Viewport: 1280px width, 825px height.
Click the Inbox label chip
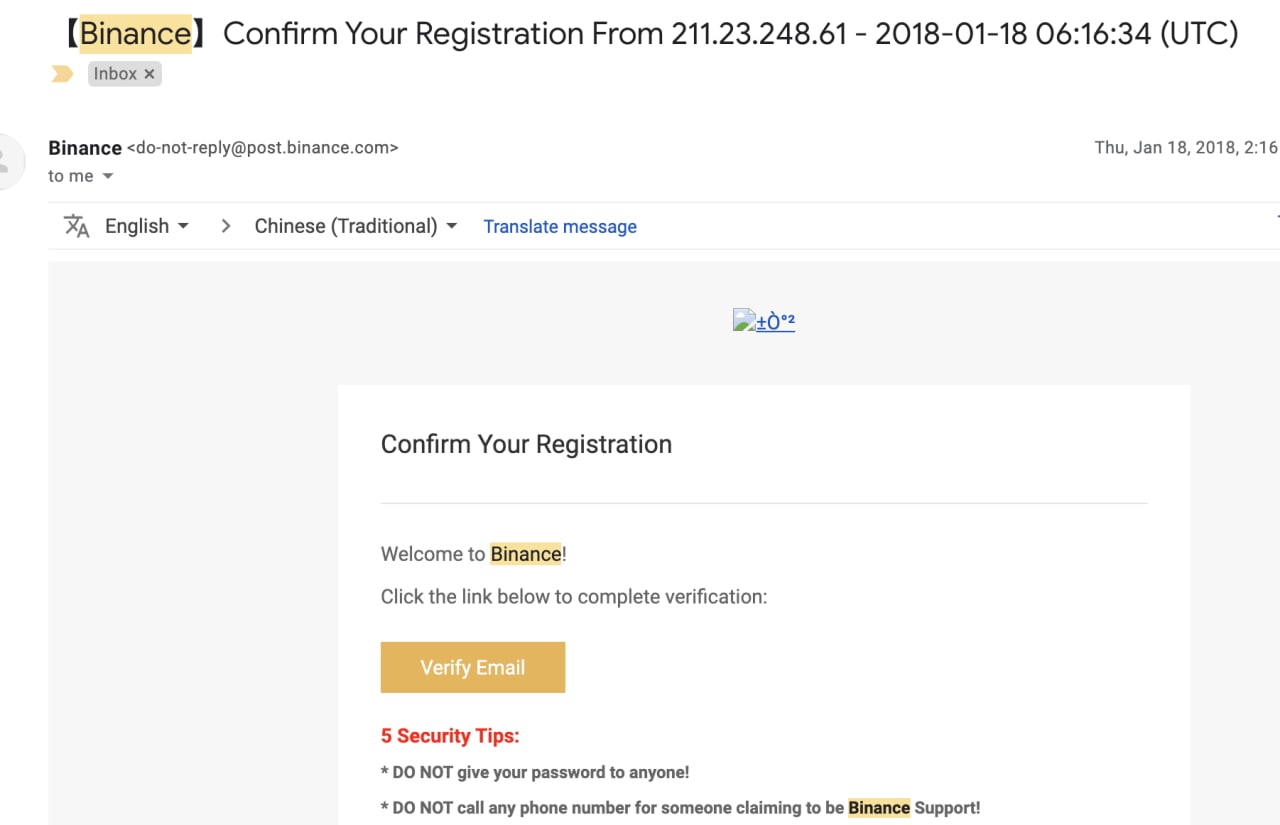tap(124, 74)
